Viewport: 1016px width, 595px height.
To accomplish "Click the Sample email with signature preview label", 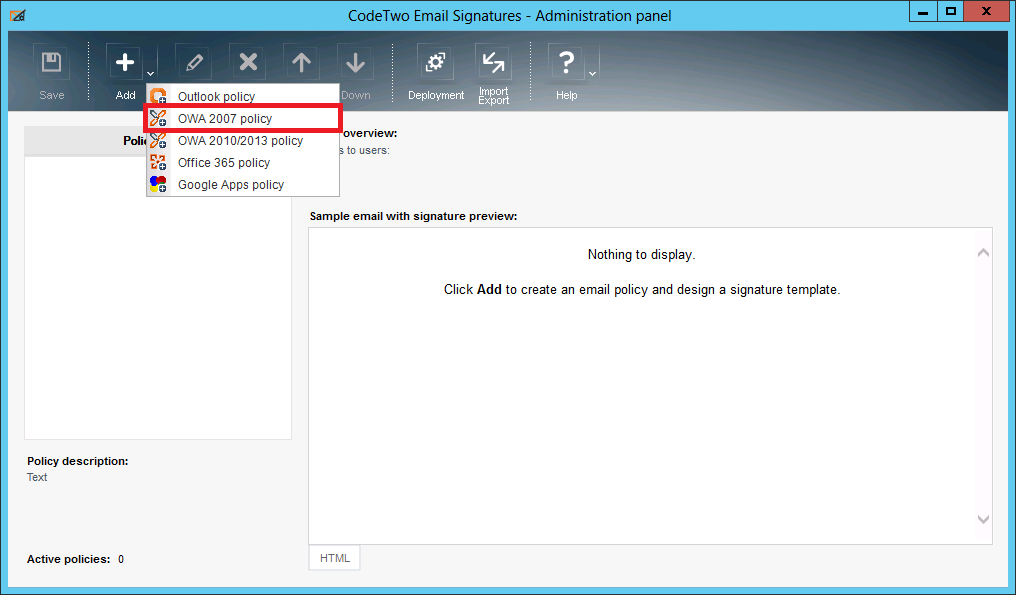I will [413, 216].
